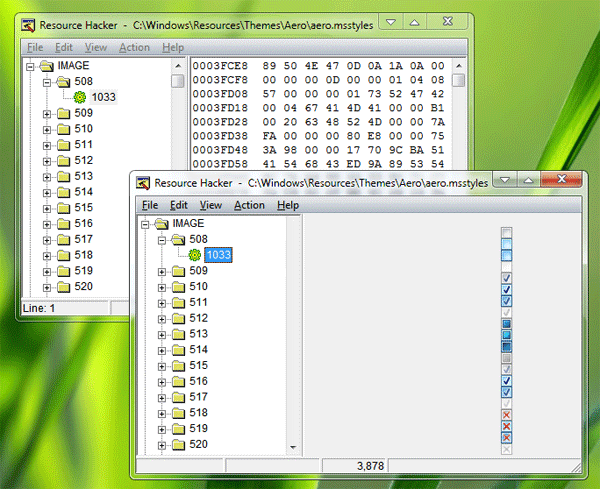Expand the 509 node in front window
The height and width of the screenshot is (489, 600).
(x=162, y=272)
